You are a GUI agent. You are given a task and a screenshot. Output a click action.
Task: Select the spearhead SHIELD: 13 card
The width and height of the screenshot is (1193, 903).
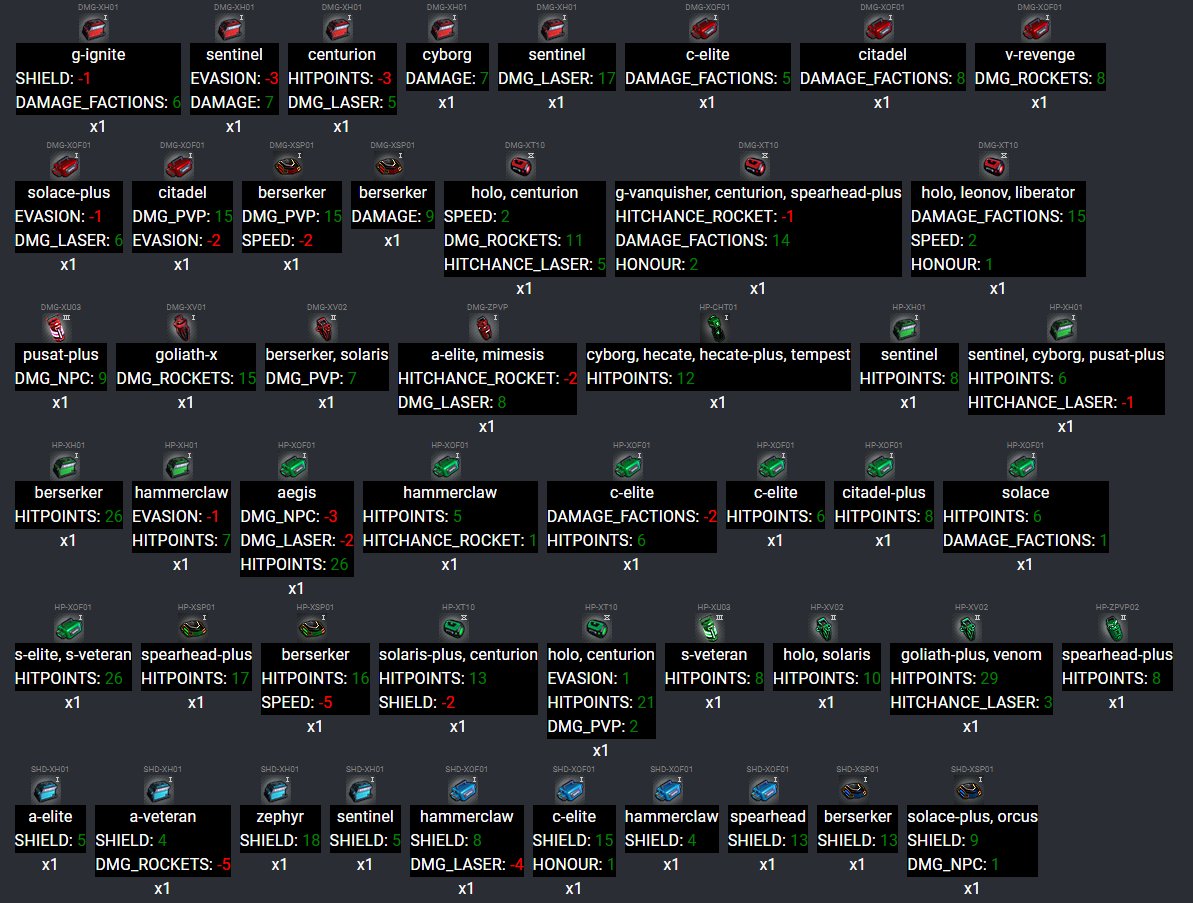[x=767, y=828]
